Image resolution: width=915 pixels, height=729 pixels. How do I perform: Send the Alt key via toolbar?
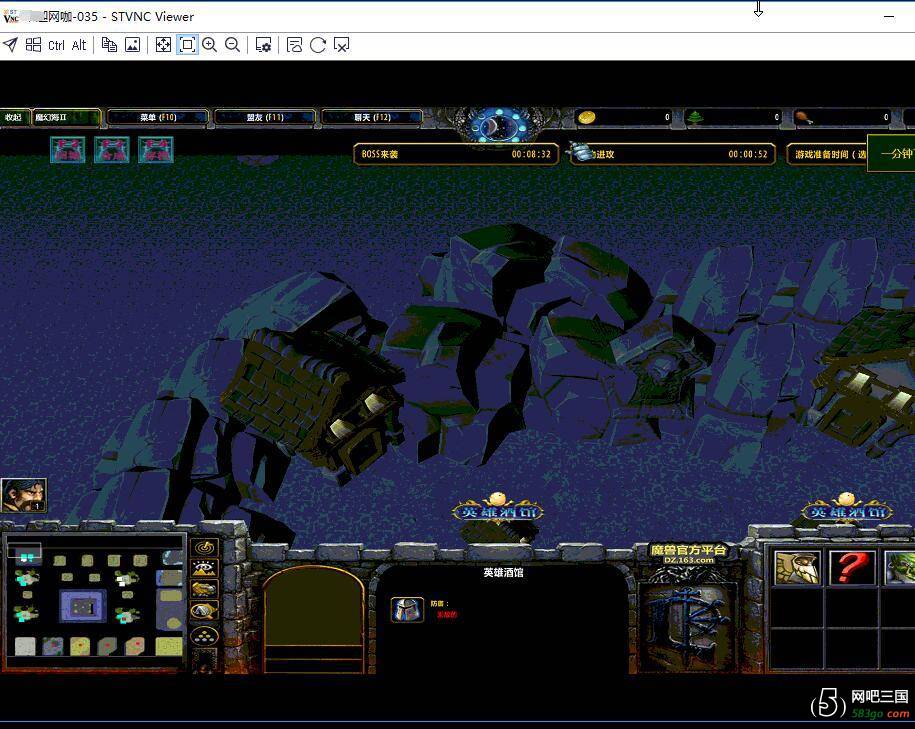point(79,45)
